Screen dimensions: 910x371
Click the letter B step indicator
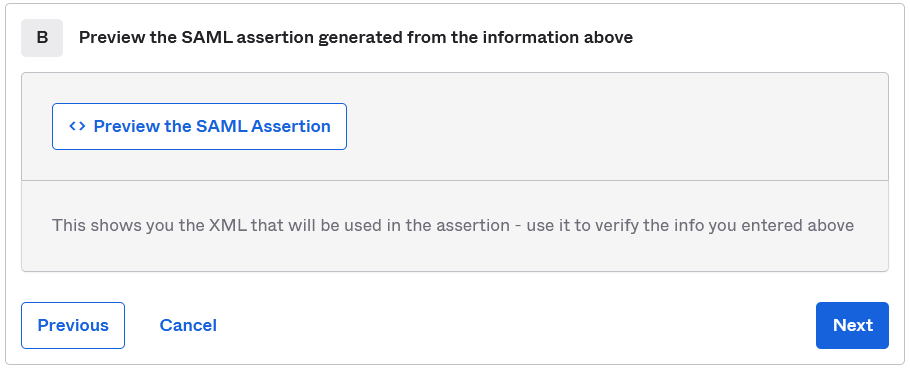(42, 38)
